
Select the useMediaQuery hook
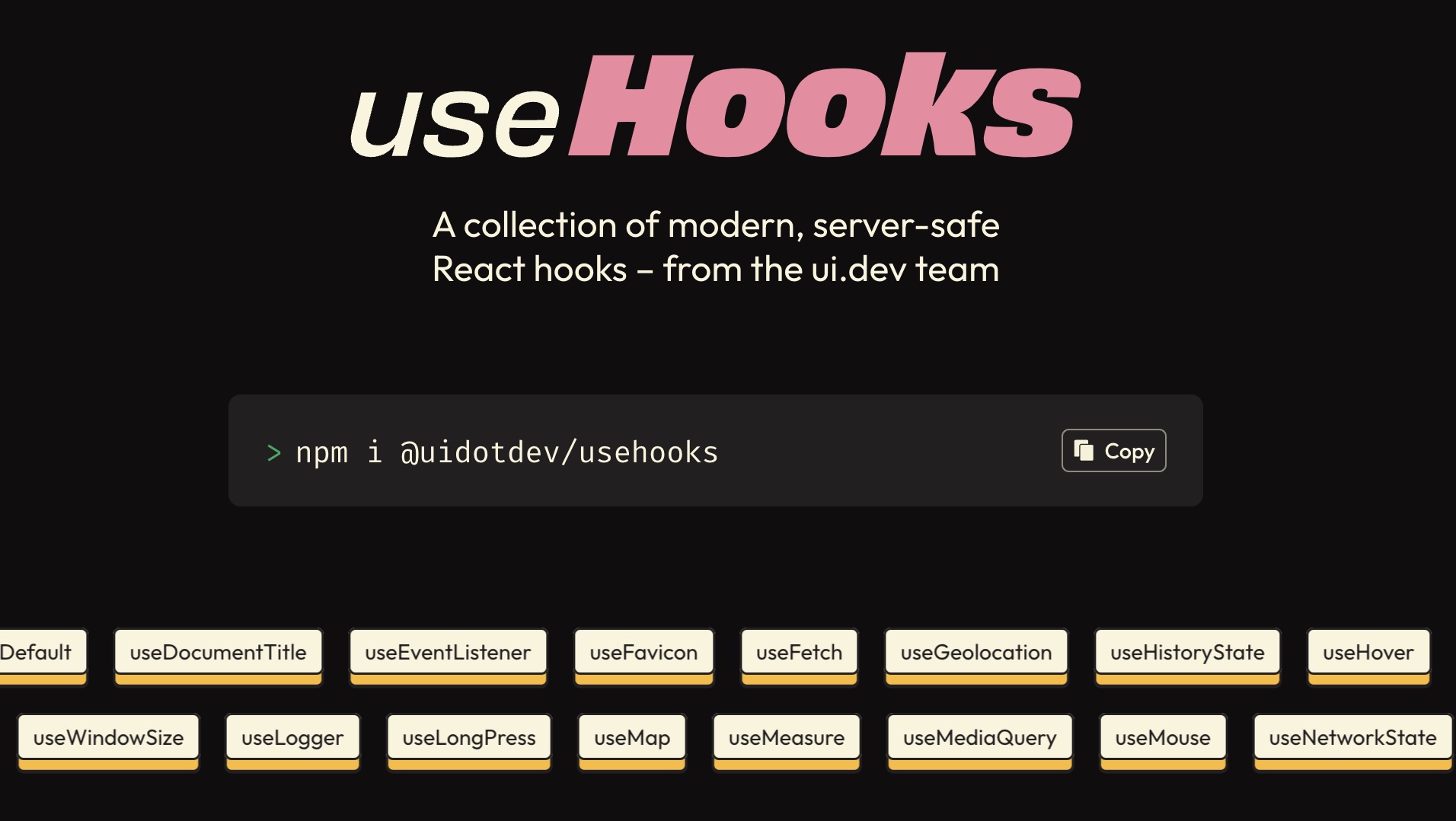click(979, 738)
